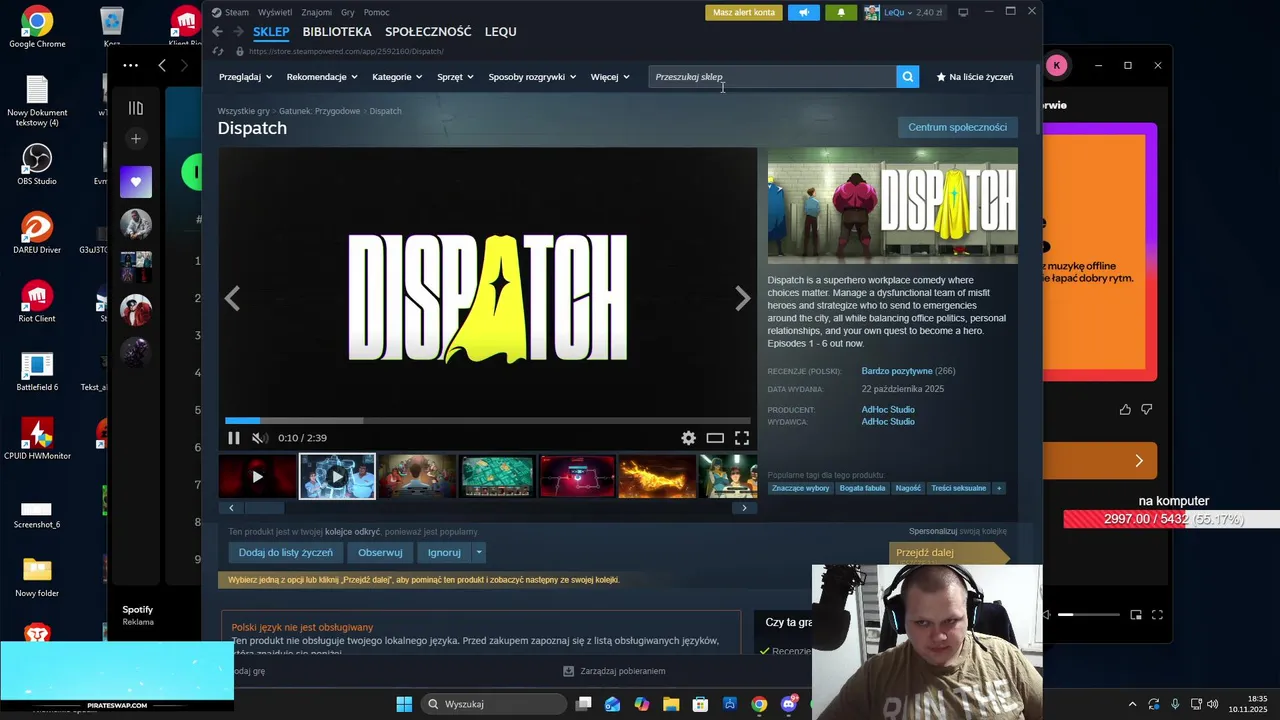
Task: Open LeQu account wallet dropdown
Action: tap(913, 12)
